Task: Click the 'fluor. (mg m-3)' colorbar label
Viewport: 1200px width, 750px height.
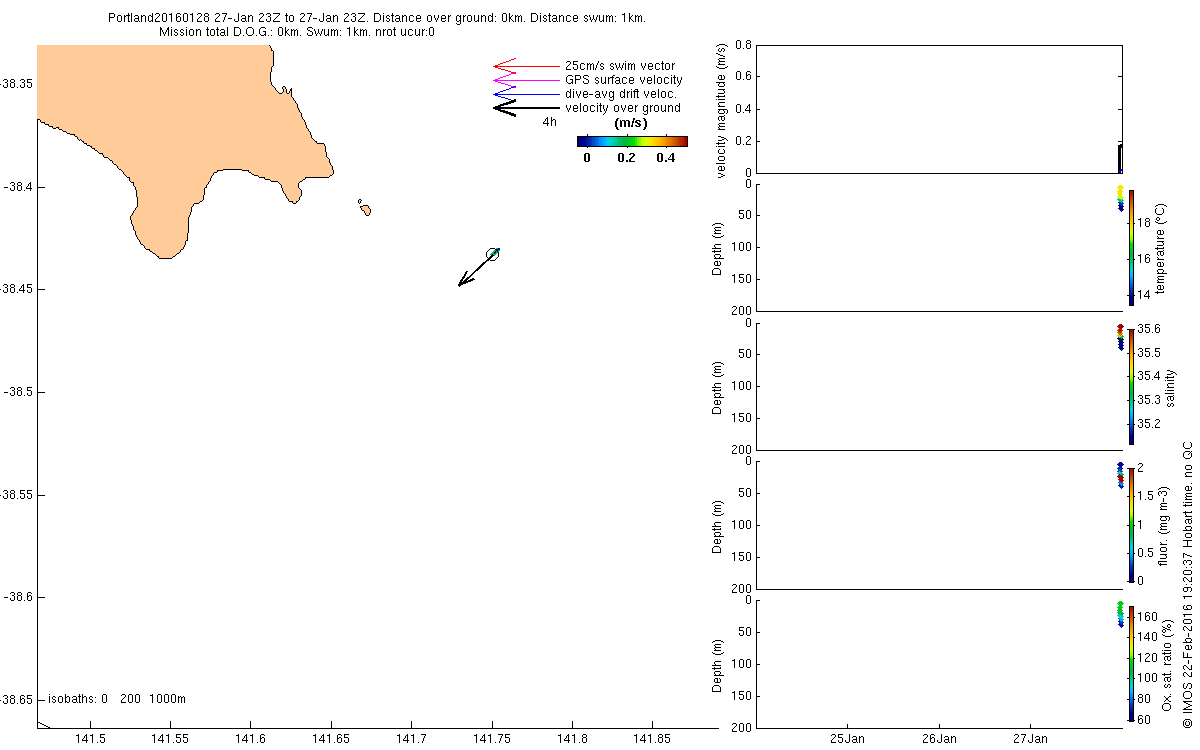Action: click(1162, 524)
